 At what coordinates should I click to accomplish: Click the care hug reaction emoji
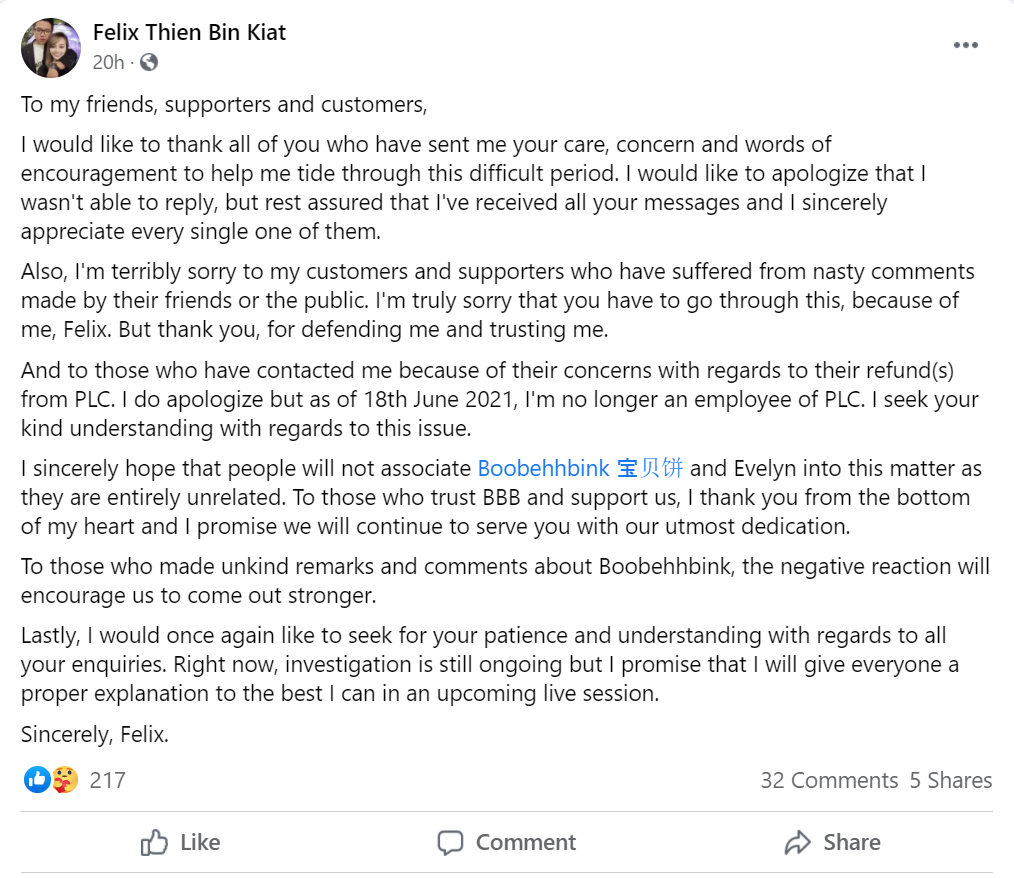65,780
